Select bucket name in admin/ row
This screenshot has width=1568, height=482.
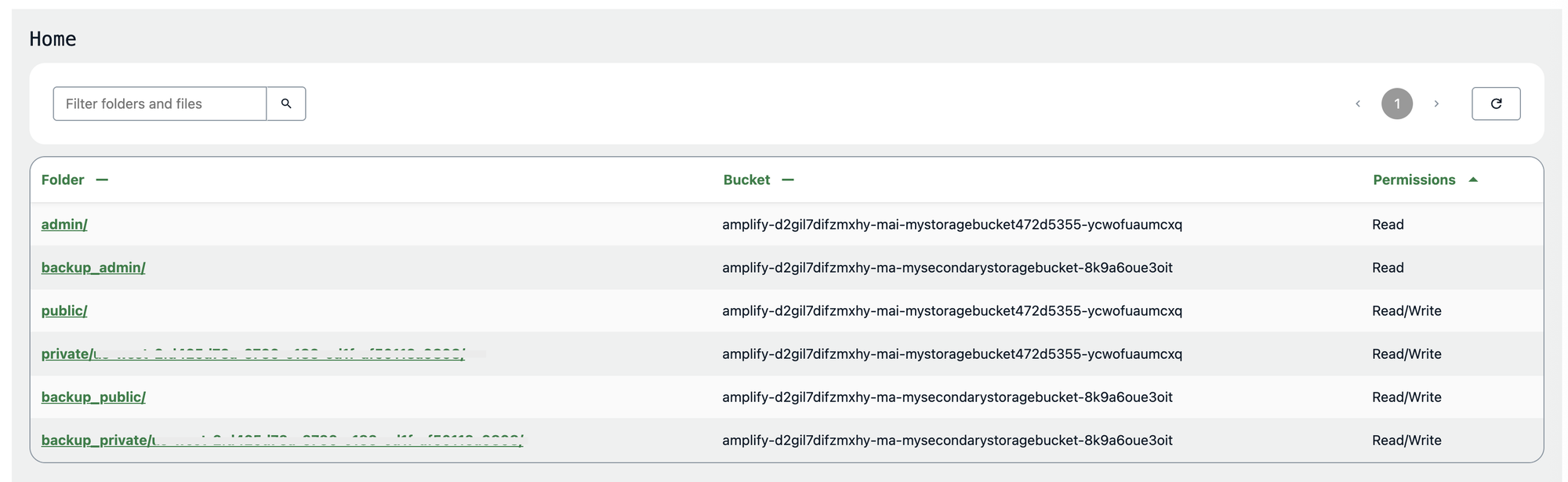tap(952, 224)
